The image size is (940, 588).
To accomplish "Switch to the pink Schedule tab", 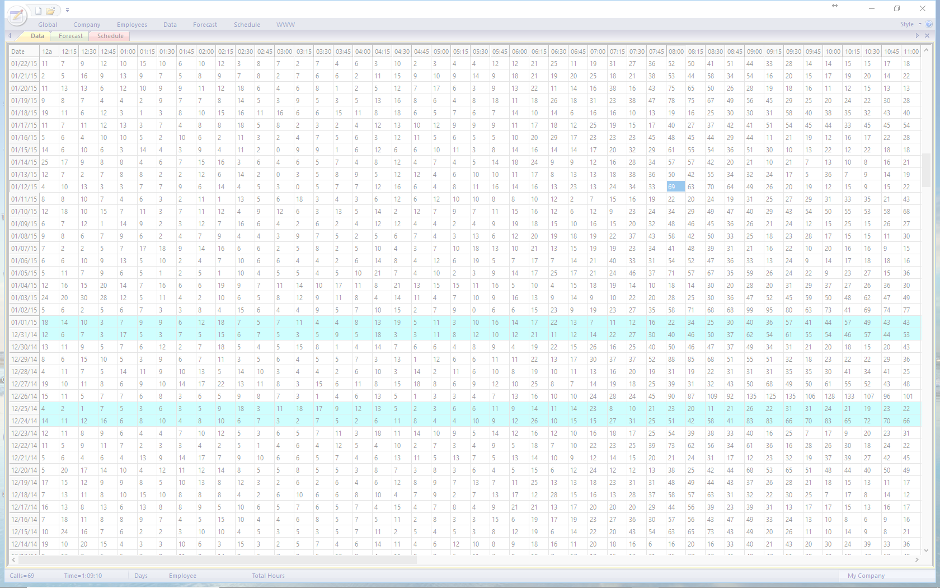I will [110, 36].
